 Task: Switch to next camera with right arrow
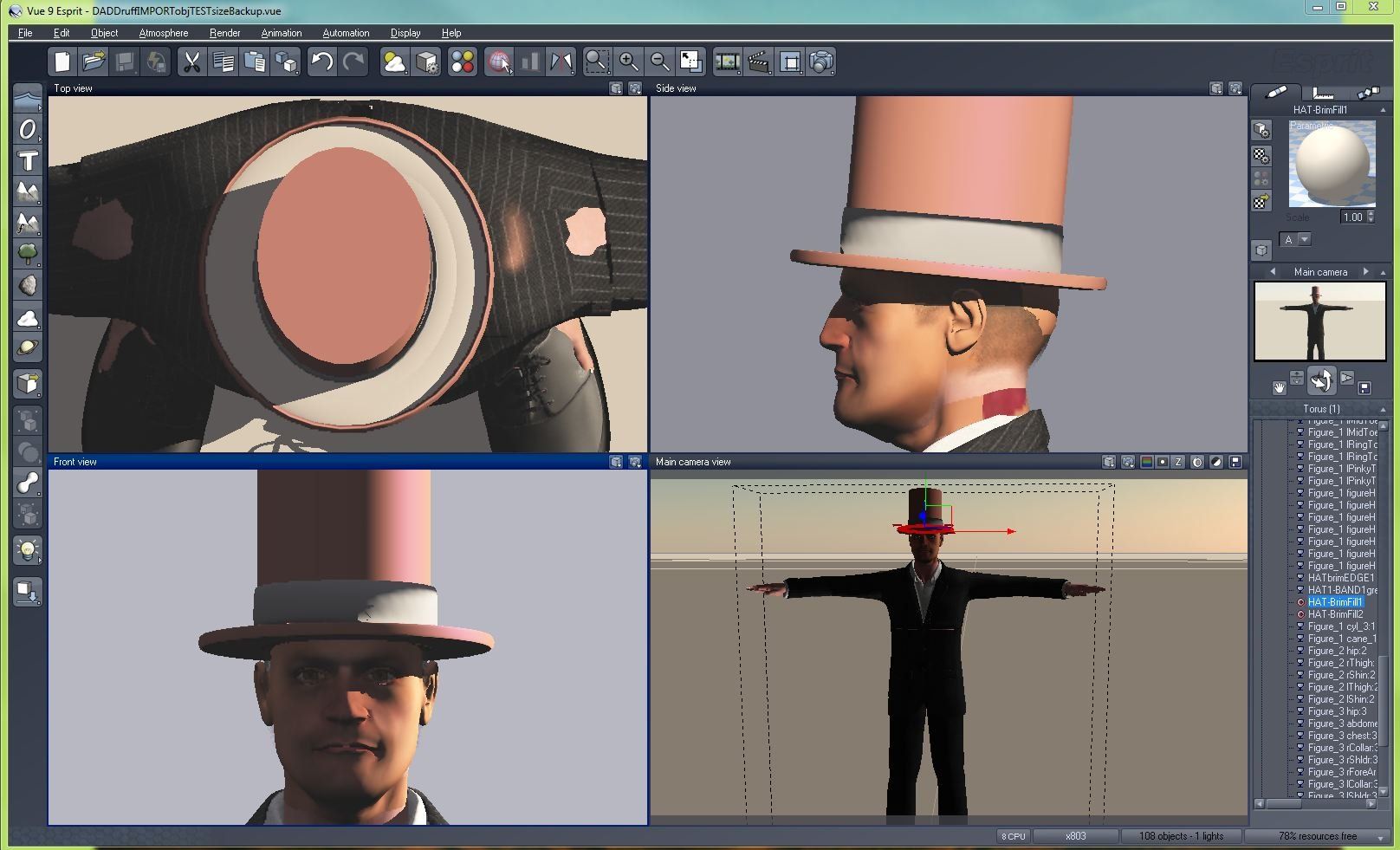1366,272
